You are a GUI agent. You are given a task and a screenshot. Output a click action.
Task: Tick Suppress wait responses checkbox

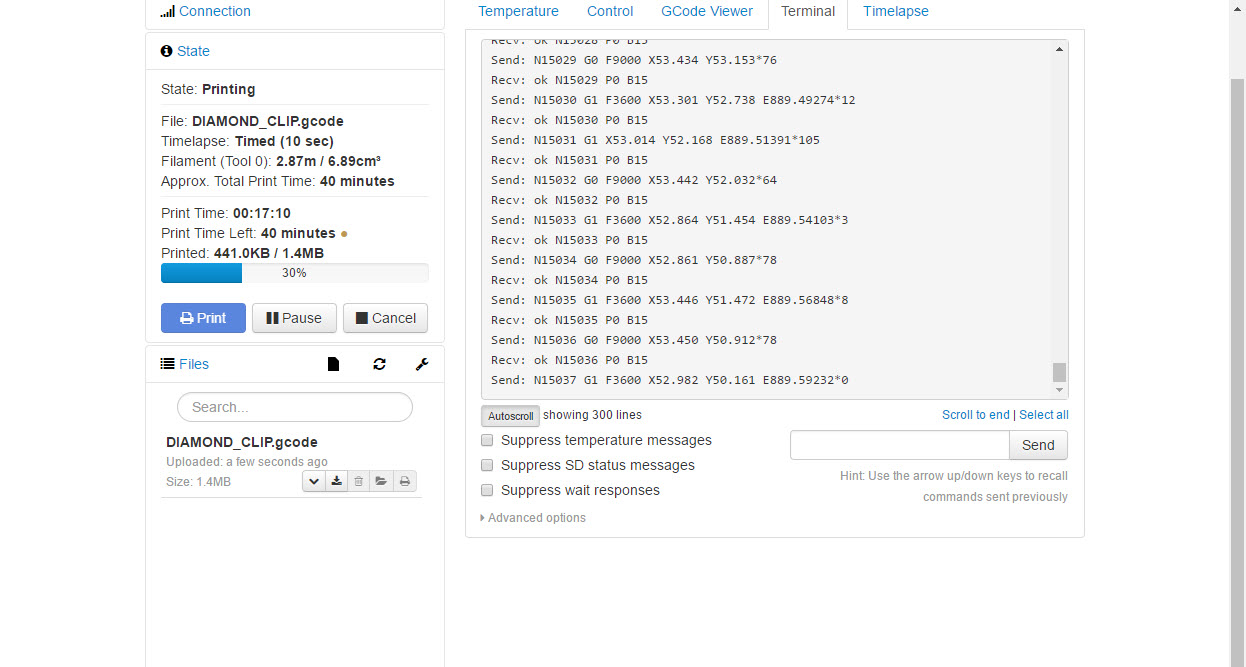pos(488,490)
